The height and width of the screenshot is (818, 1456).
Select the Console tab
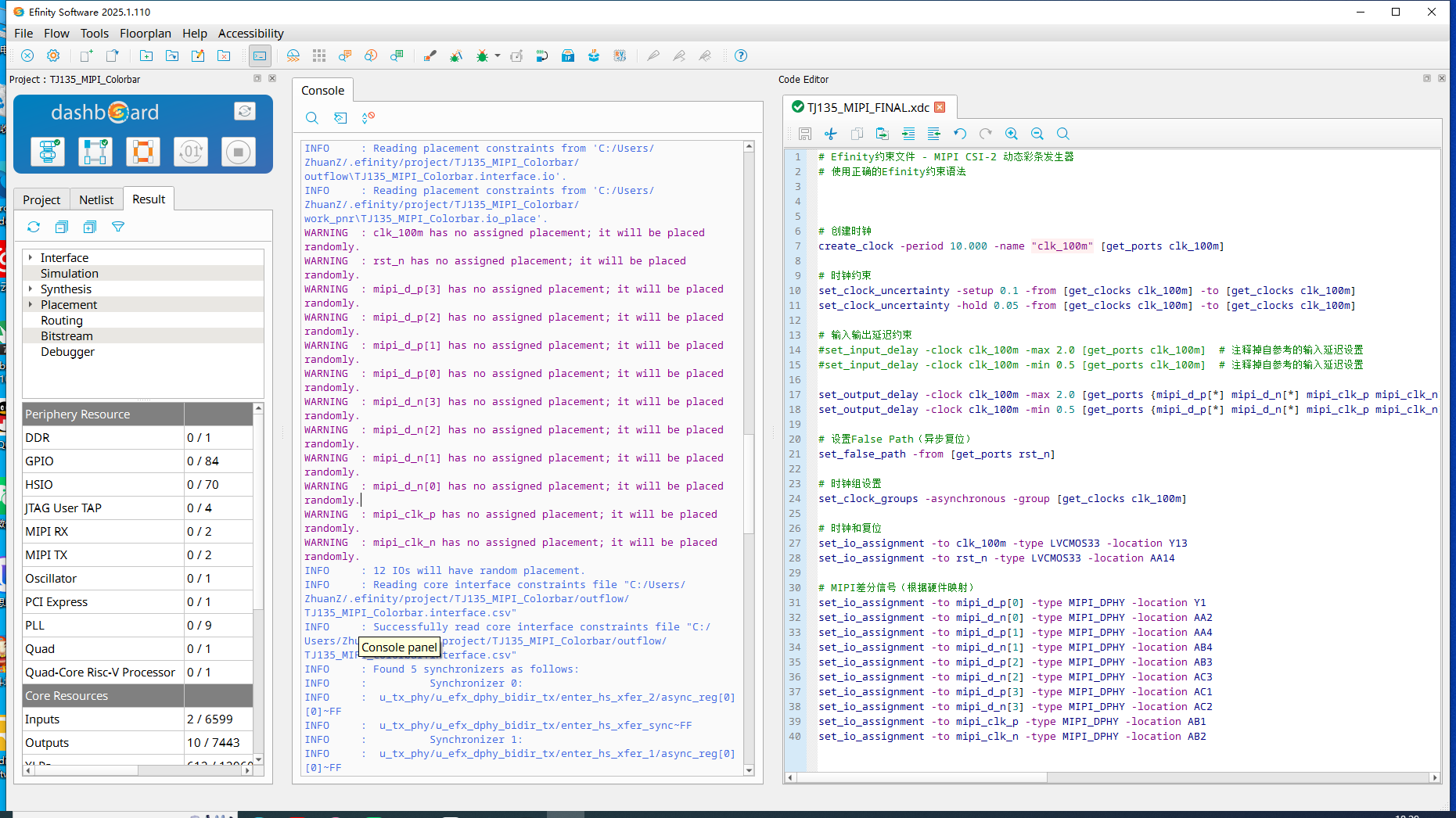[x=322, y=90]
